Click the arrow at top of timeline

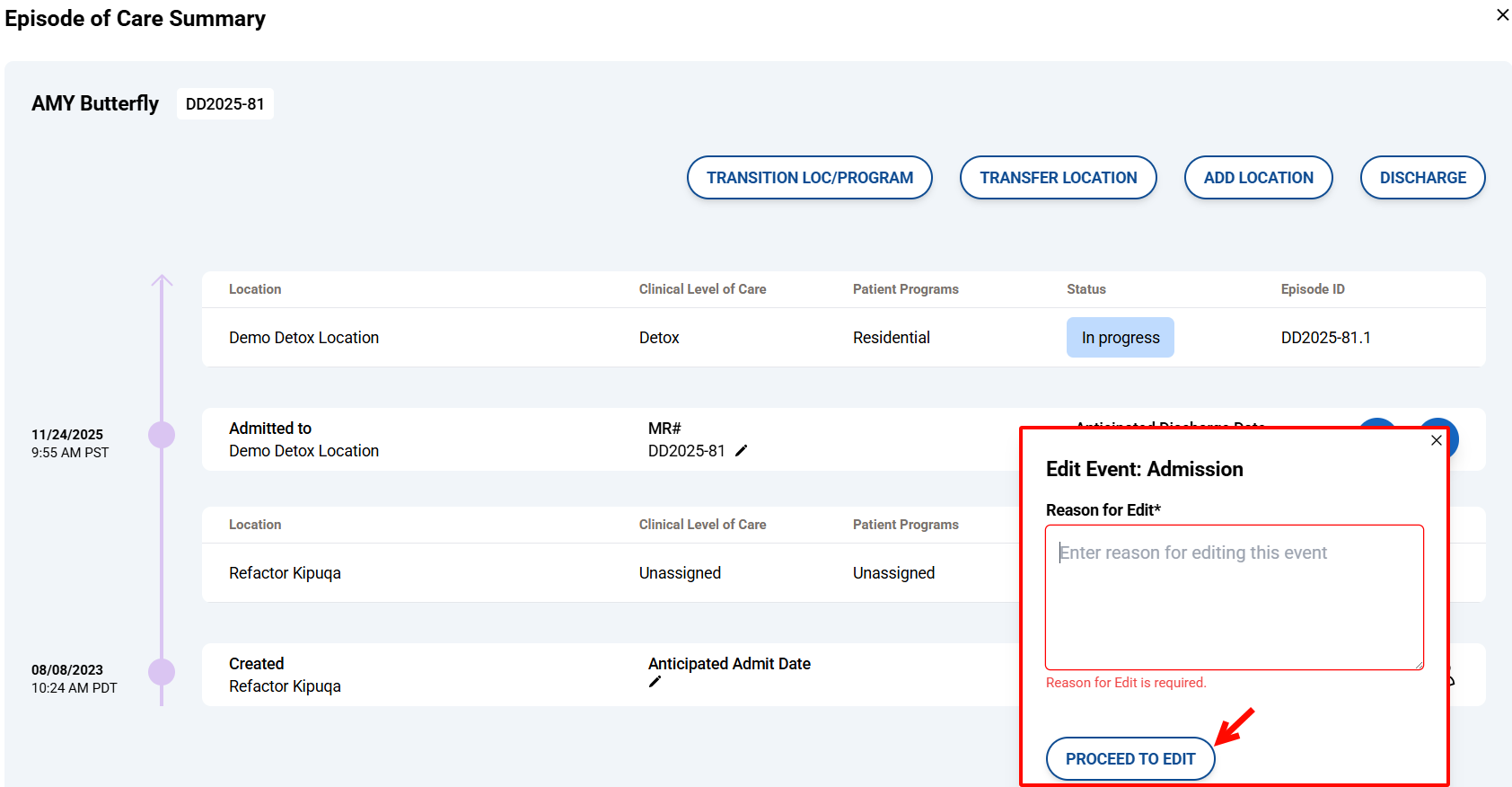(162, 281)
